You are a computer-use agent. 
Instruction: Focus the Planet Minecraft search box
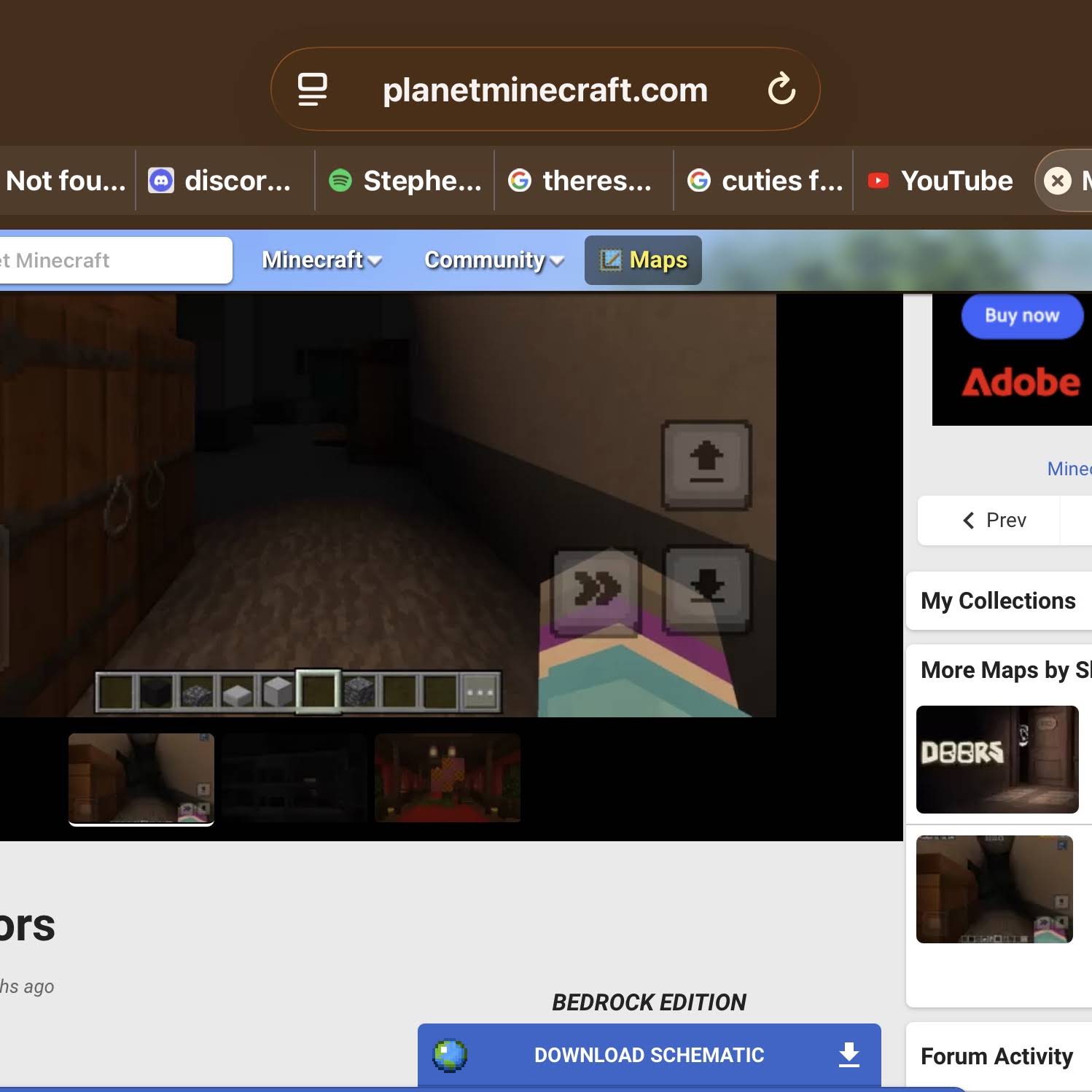(x=116, y=260)
